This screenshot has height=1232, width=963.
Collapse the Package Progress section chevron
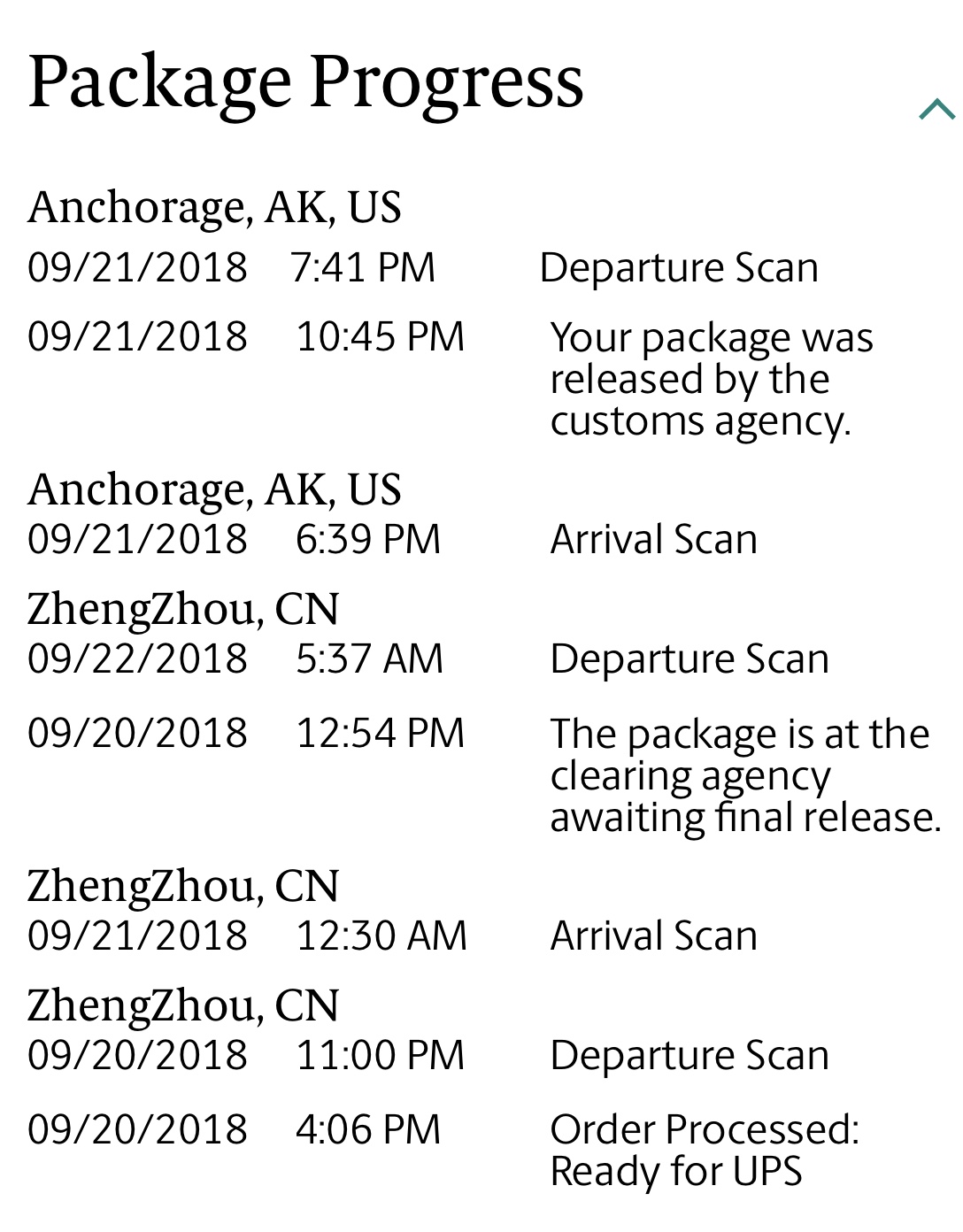[936, 110]
